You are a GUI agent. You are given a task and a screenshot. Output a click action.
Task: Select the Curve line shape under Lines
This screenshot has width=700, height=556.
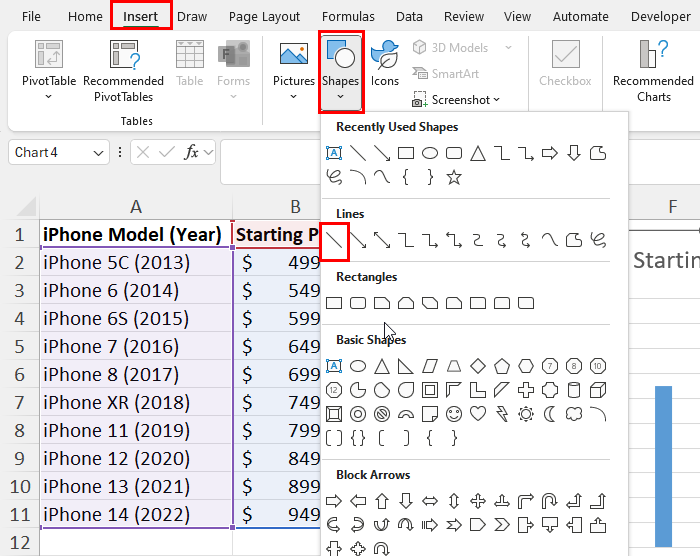coord(550,240)
